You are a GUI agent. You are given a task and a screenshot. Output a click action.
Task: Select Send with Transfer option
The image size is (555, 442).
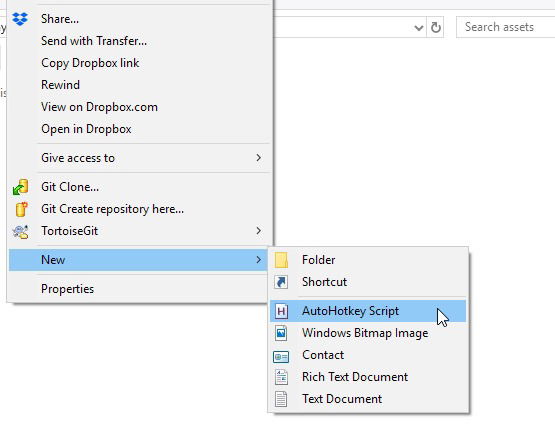click(x=94, y=41)
